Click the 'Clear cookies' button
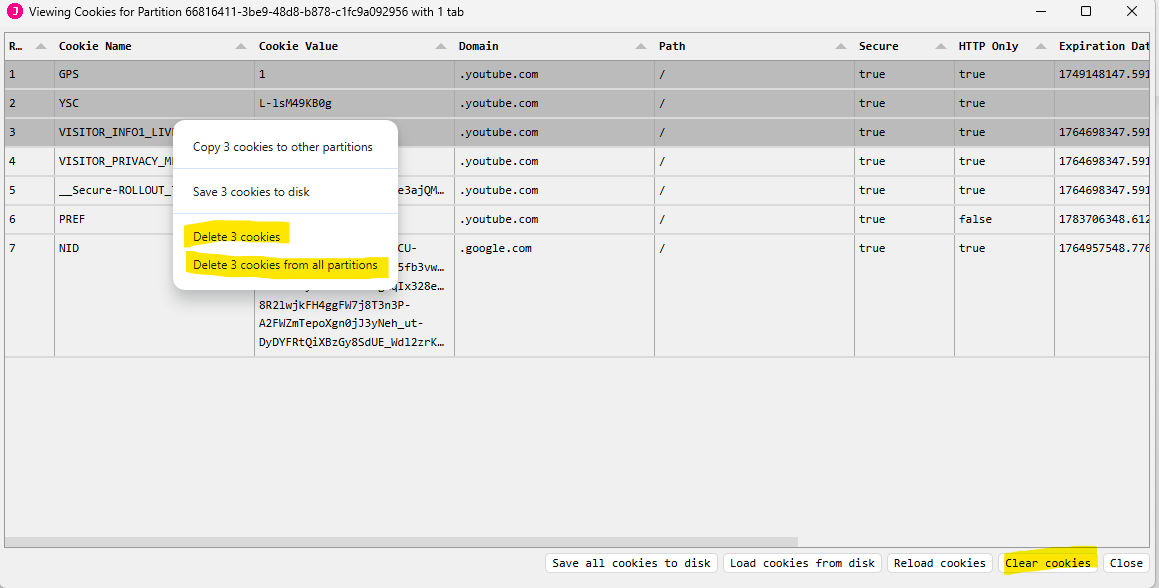 [1047, 563]
